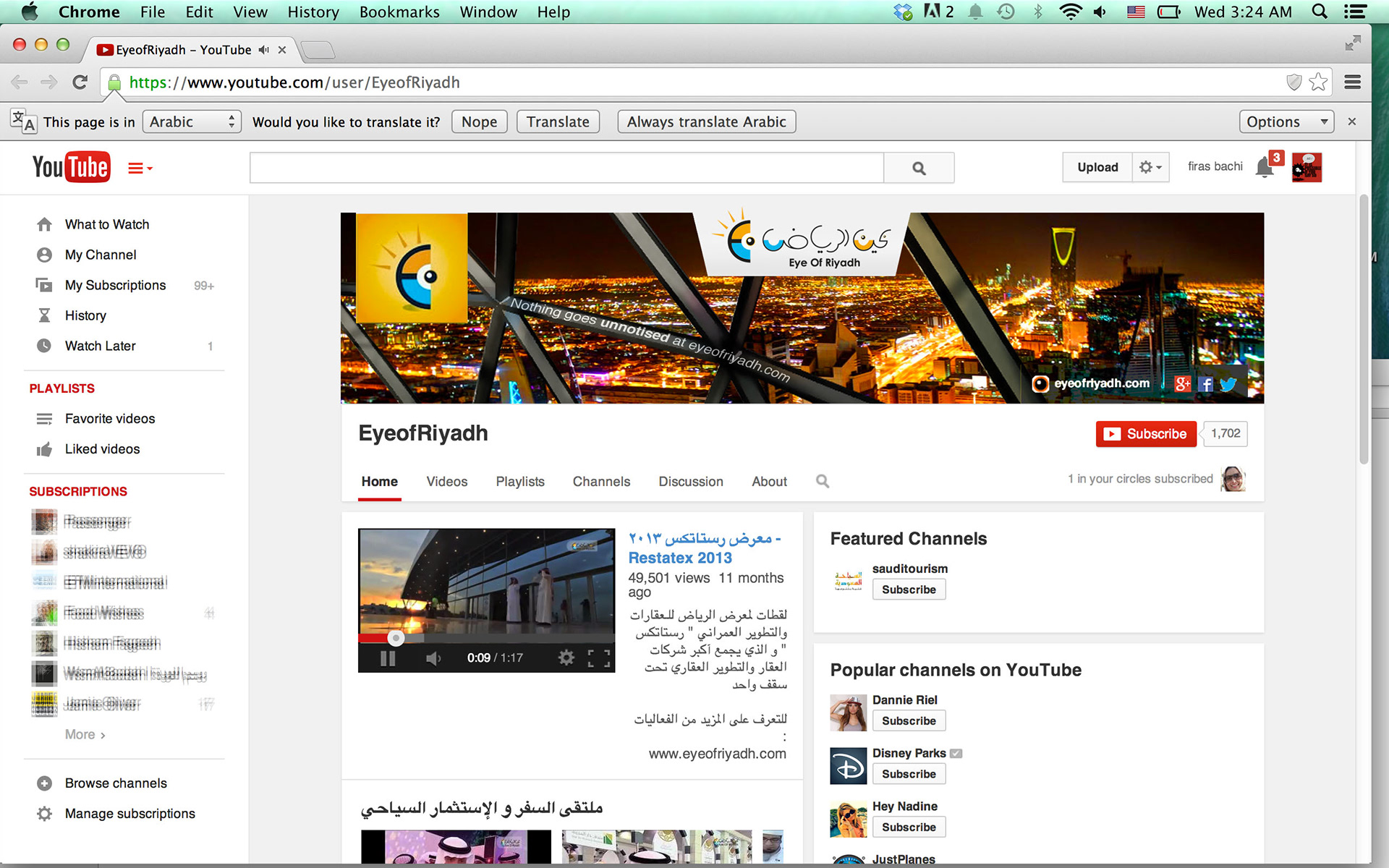Mute the video player volume
This screenshot has height=868, width=1389.
tap(433, 658)
